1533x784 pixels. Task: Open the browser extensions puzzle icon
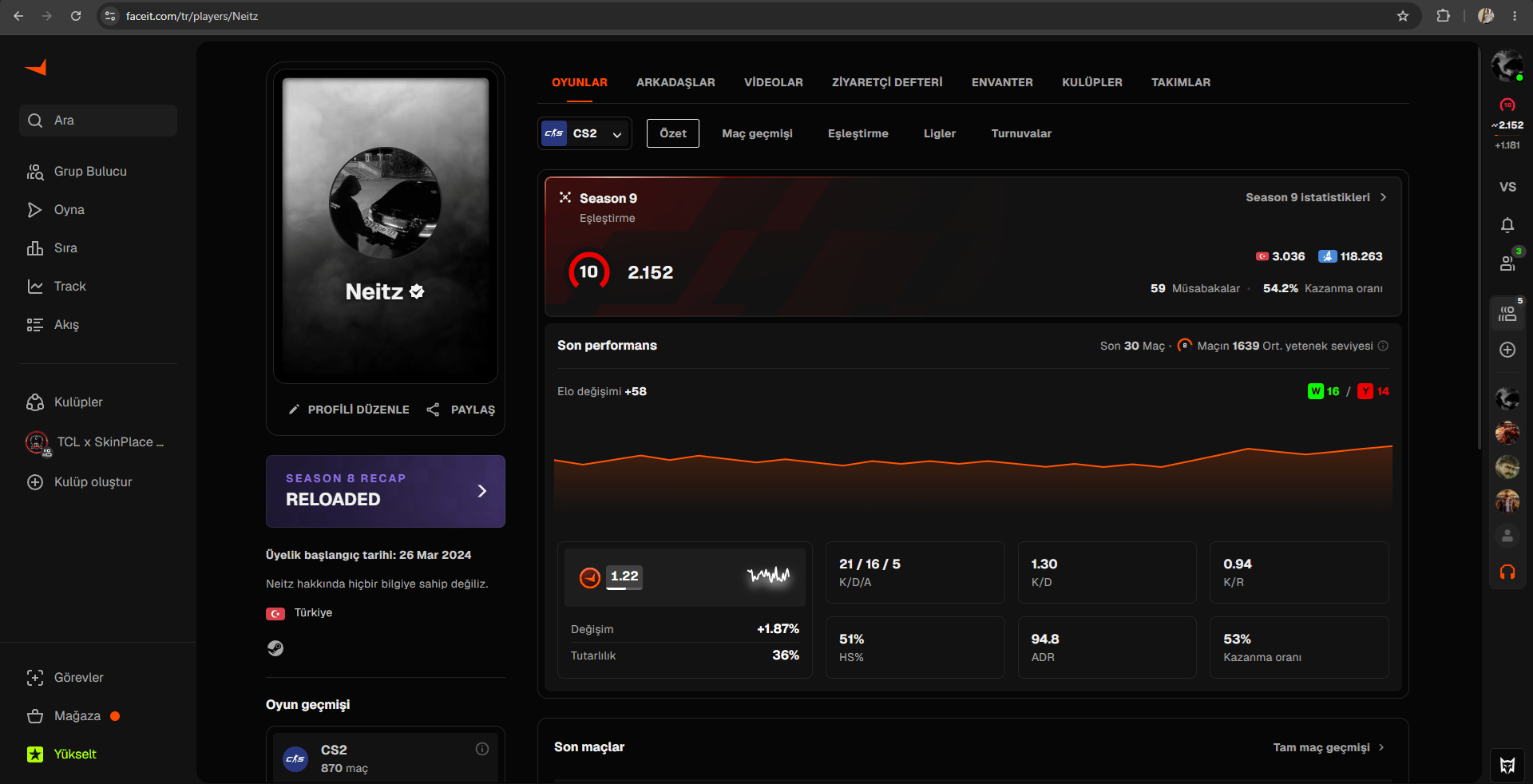tap(1443, 16)
